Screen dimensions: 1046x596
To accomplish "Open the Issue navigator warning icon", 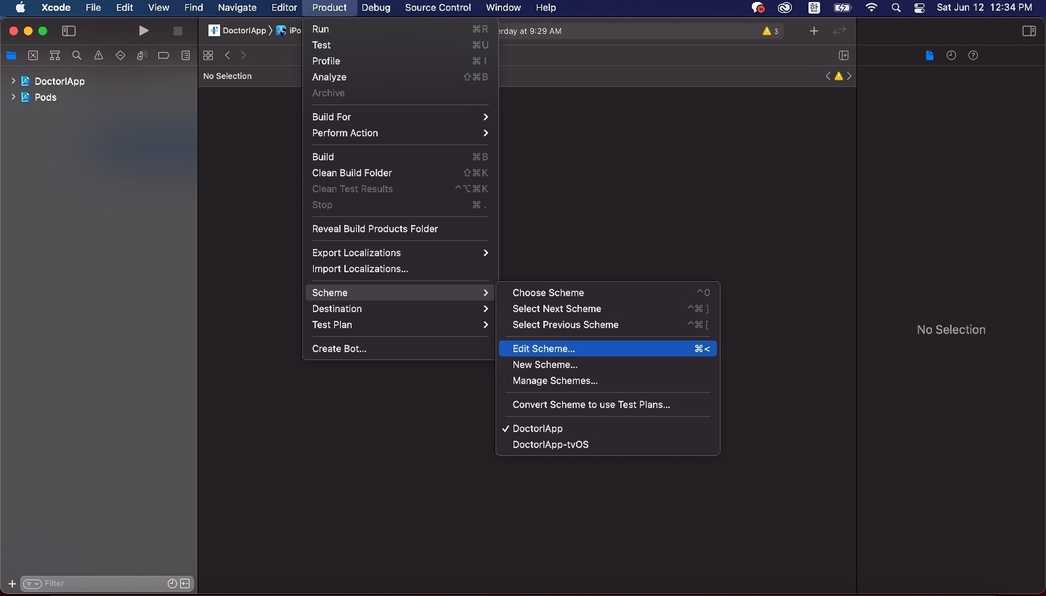I will (99, 55).
